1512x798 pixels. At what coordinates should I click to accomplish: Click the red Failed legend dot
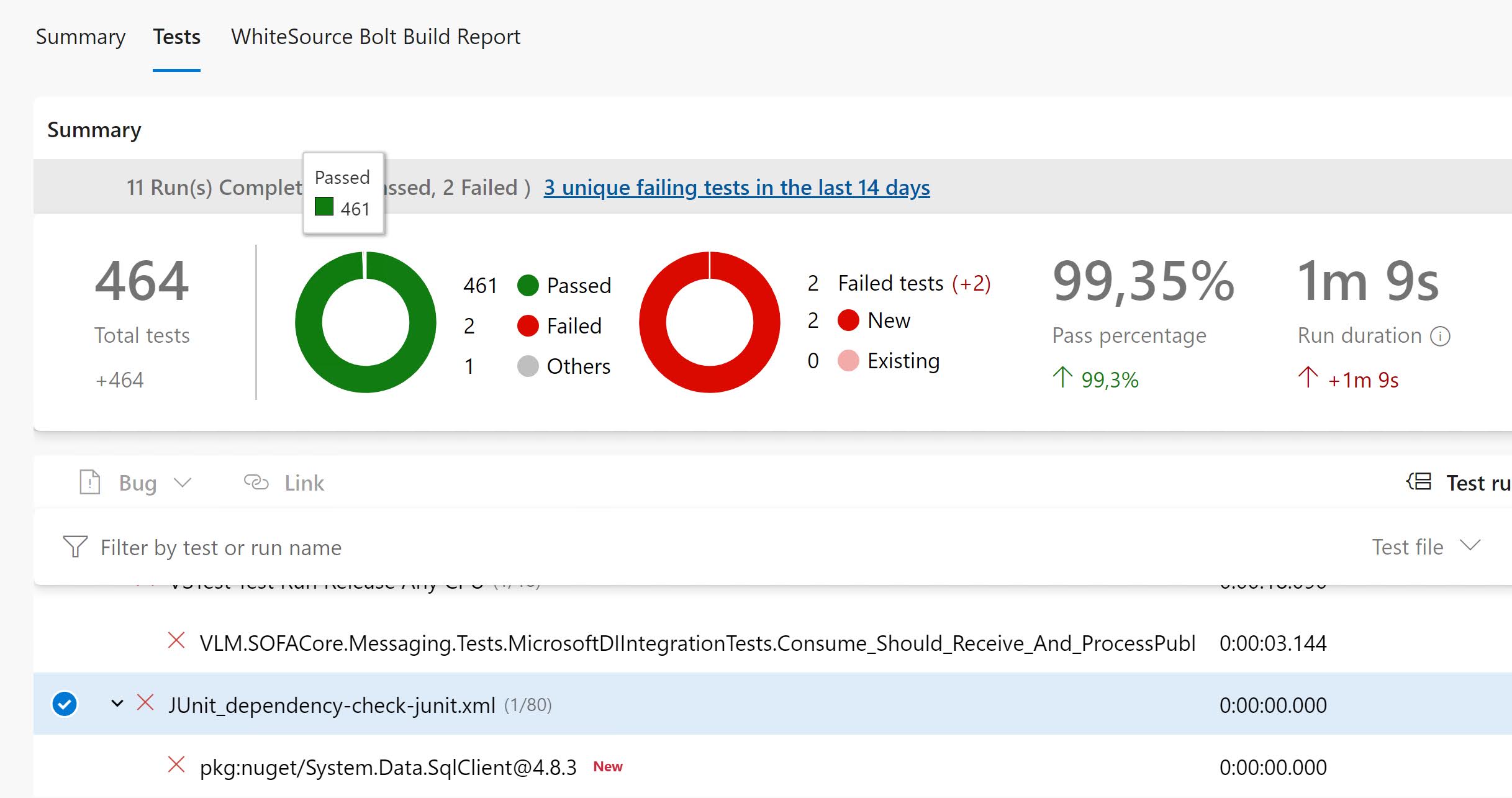(528, 326)
